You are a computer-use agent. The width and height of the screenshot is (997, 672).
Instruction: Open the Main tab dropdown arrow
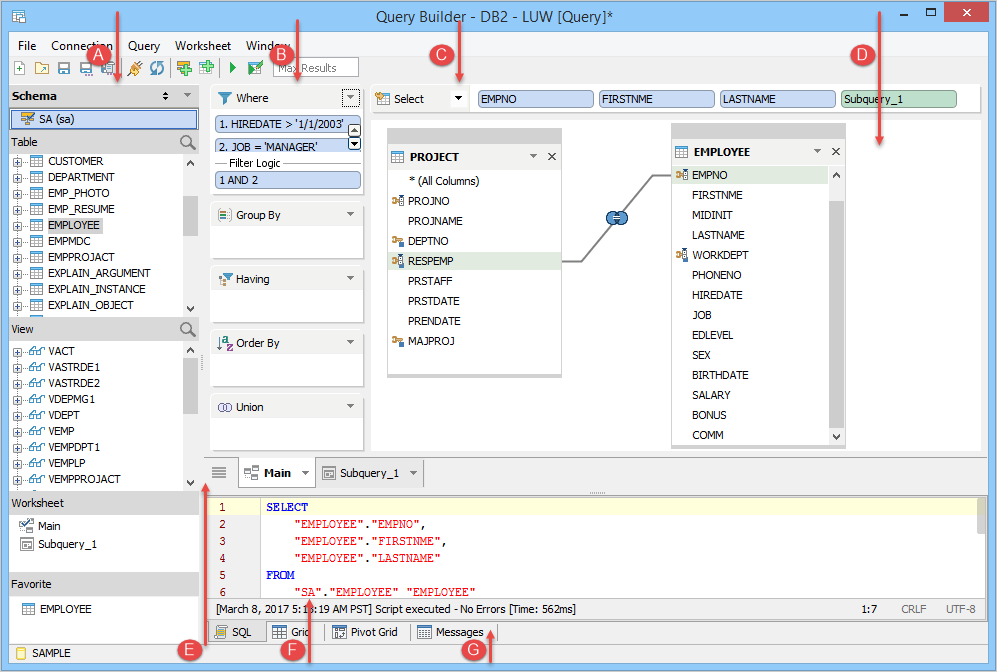coord(305,473)
